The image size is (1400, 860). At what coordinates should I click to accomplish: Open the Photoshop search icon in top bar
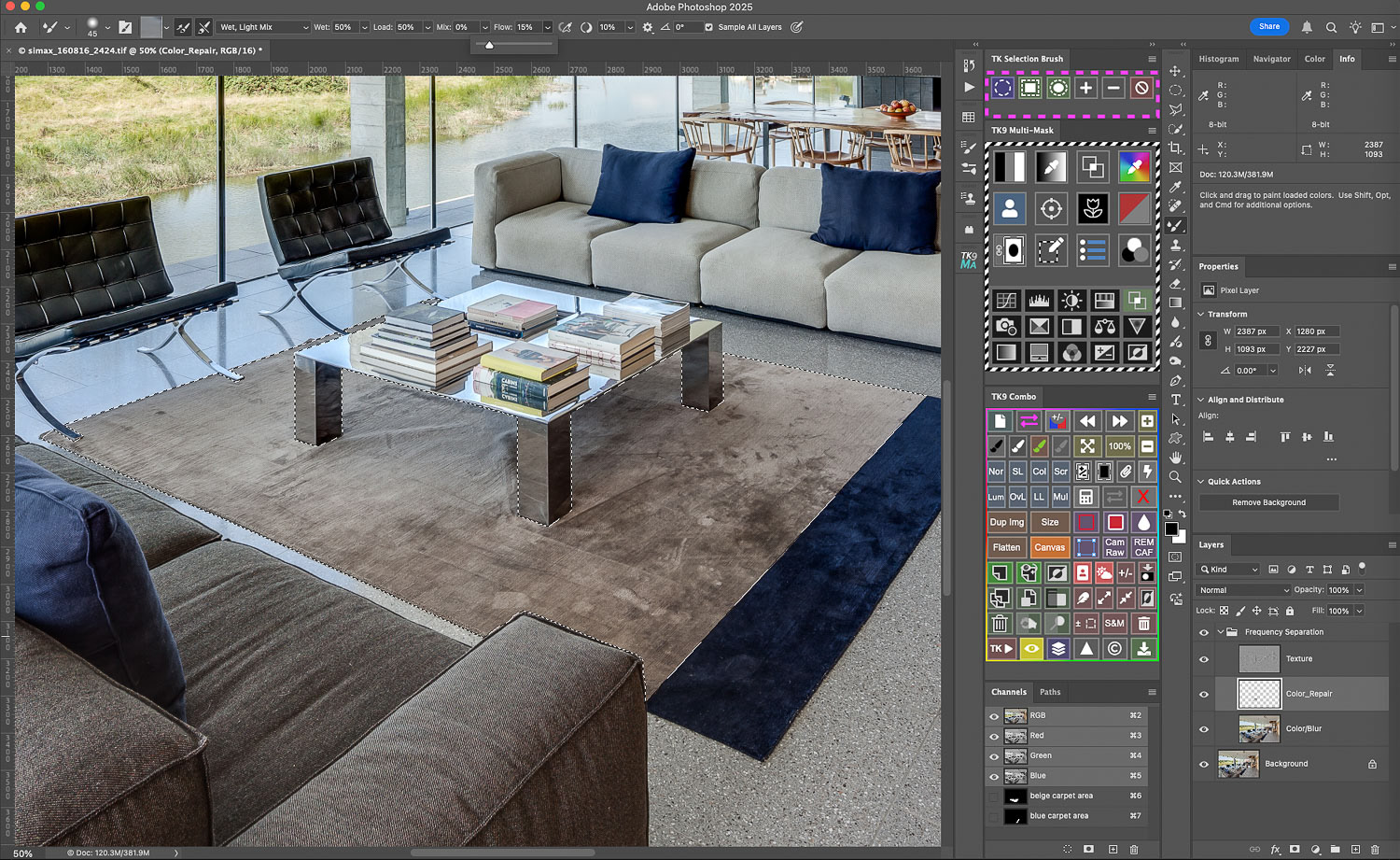coord(1331,27)
